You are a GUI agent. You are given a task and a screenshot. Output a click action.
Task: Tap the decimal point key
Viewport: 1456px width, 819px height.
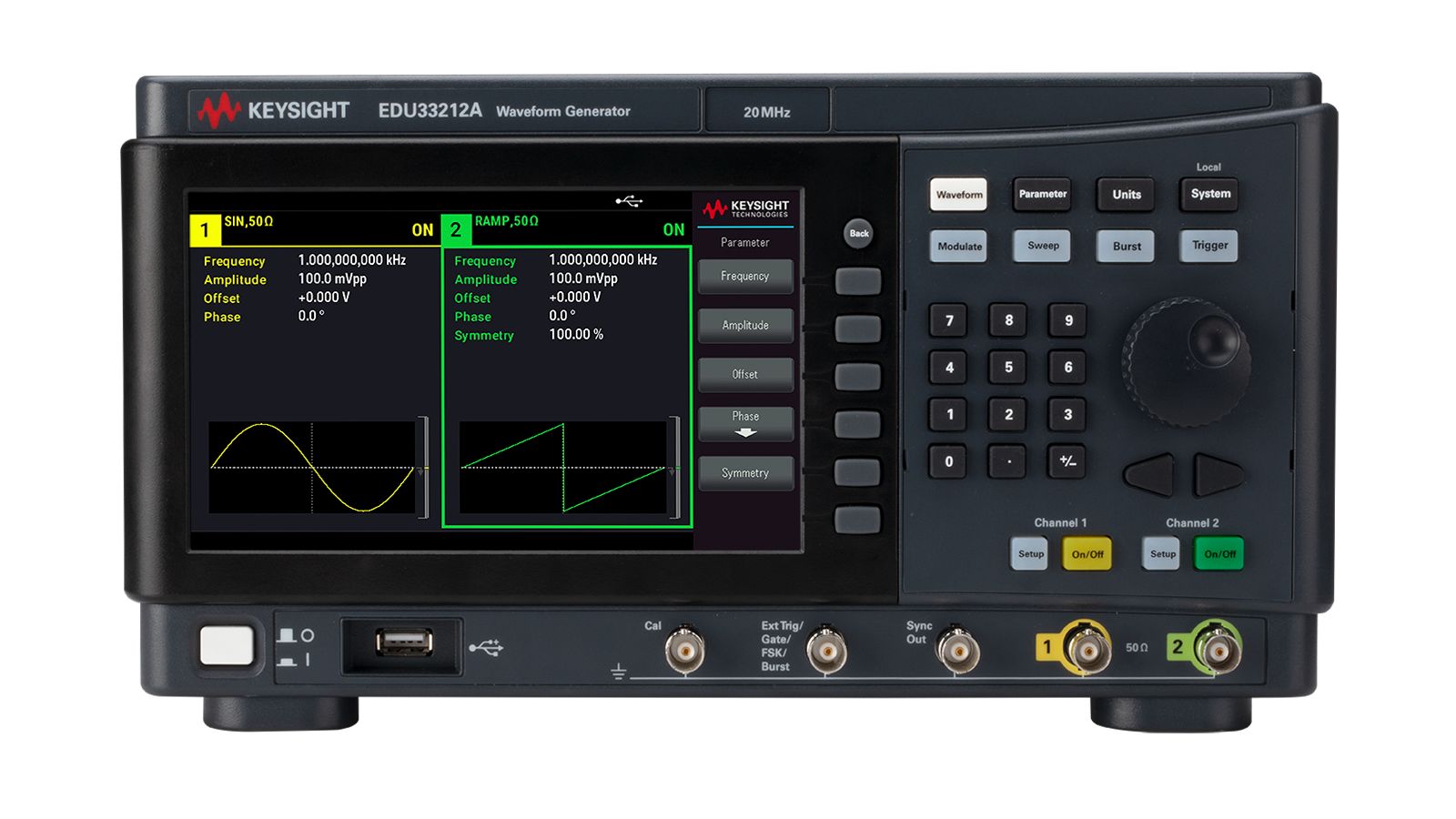click(x=1008, y=462)
